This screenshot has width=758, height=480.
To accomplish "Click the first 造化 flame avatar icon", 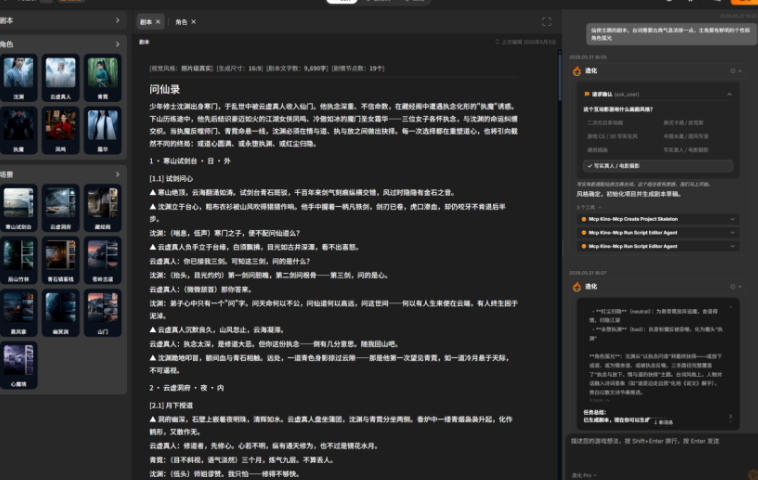I will (577, 71).
